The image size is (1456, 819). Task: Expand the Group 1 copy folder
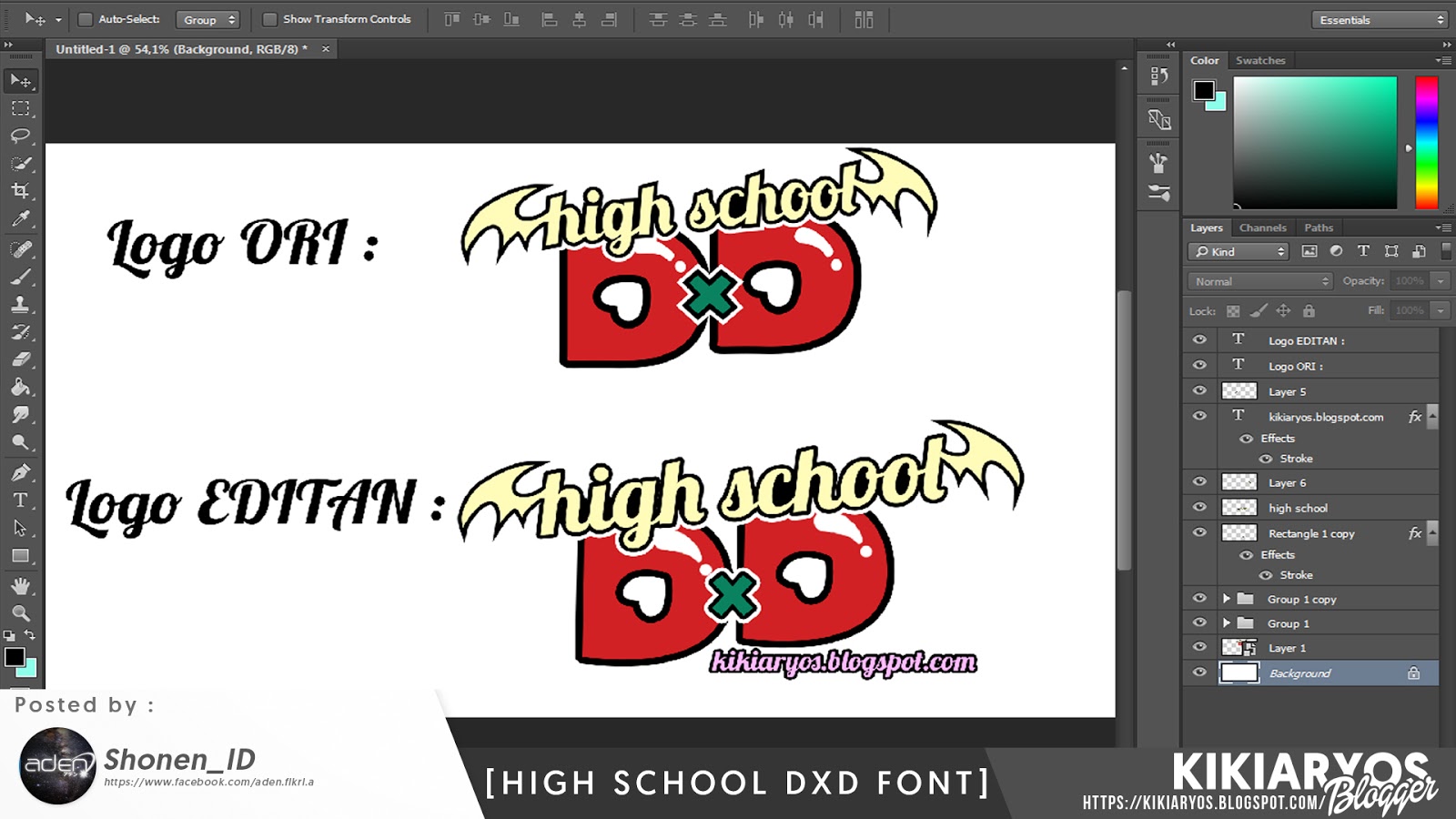1227,599
